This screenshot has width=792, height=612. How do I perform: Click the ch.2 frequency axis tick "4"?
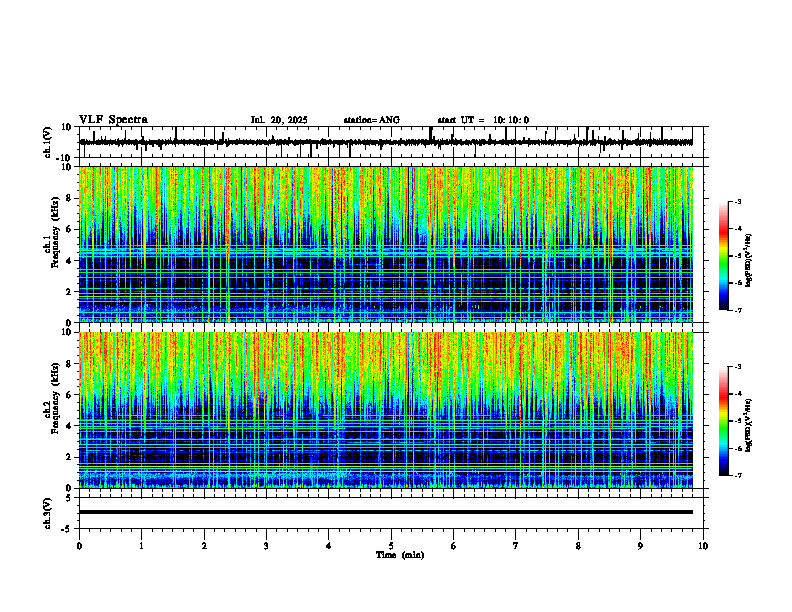pyautogui.click(x=70, y=426)
